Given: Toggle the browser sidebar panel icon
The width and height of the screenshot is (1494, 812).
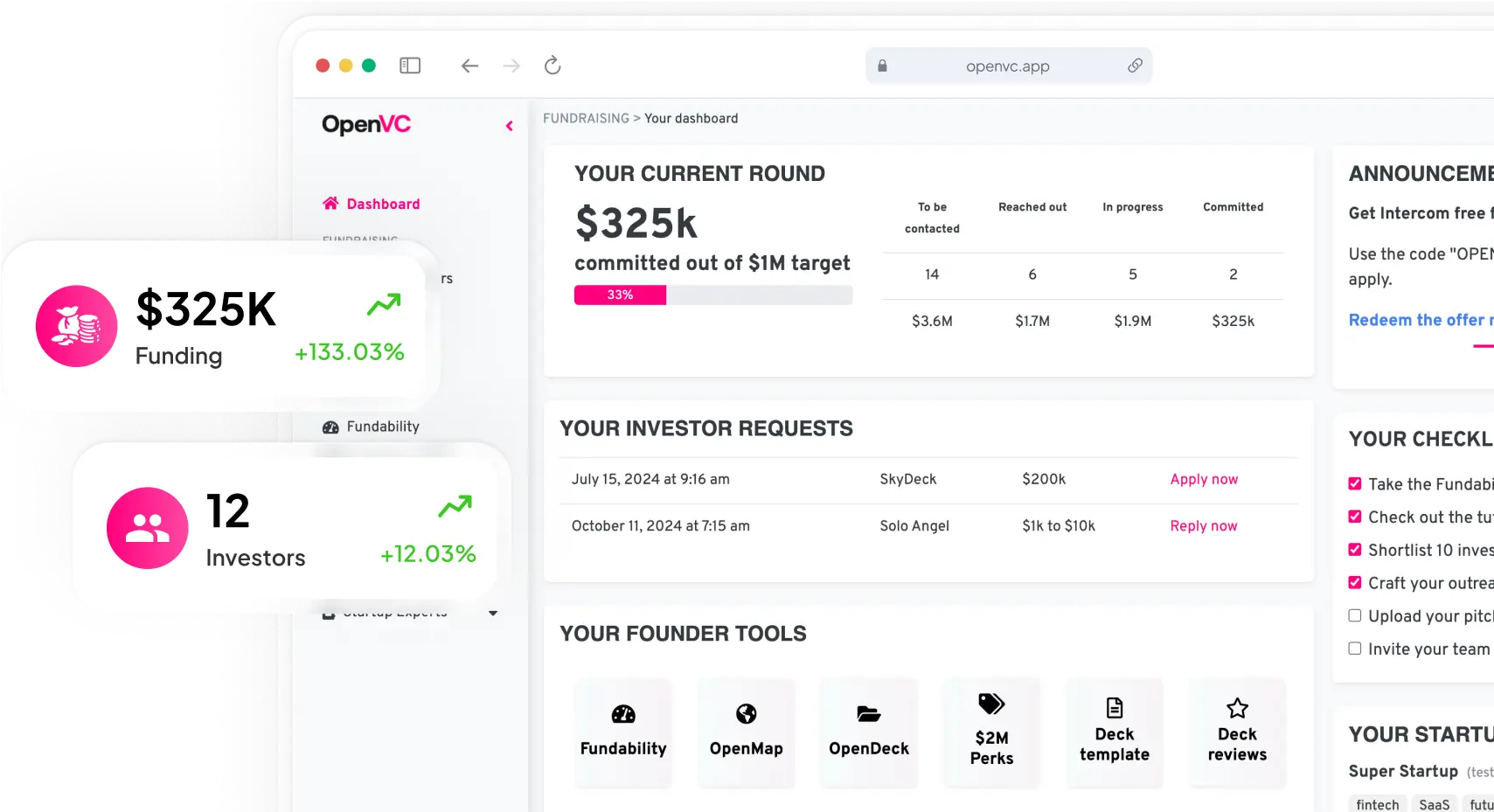Looking at the screenshot, I should point(410,66).
